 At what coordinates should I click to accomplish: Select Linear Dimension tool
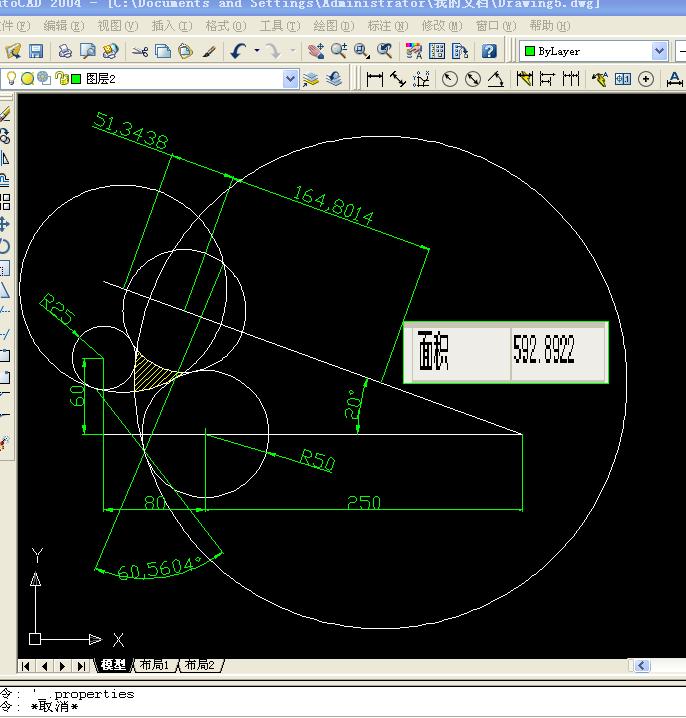(x=375, y=79)
